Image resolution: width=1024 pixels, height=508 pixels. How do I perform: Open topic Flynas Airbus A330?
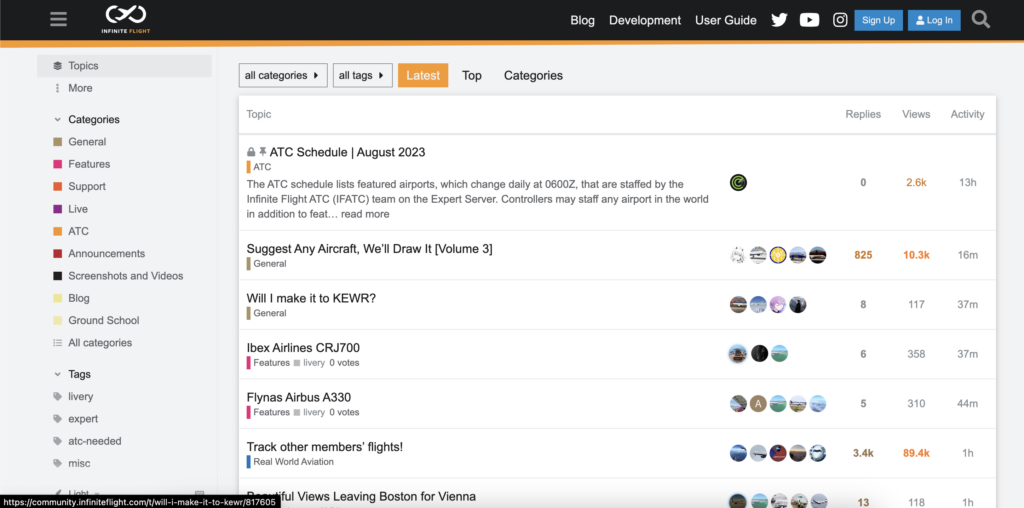tap(299, 398)
